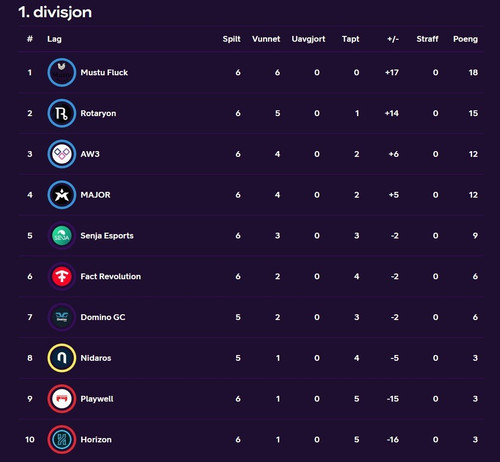Click the Vunnet column header
500x462 pixels.
[x=266, y=39]
